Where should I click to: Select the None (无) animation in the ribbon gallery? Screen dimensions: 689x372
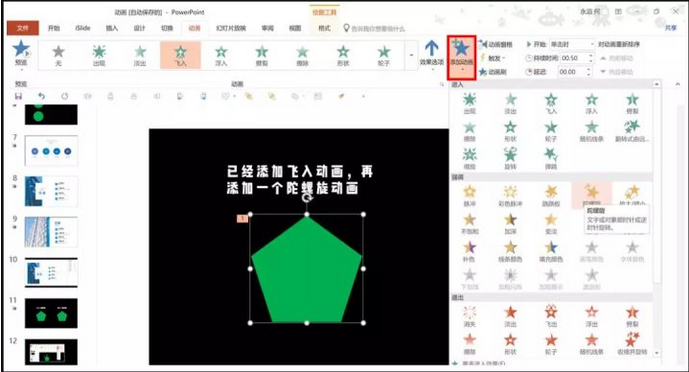(58, 55)
